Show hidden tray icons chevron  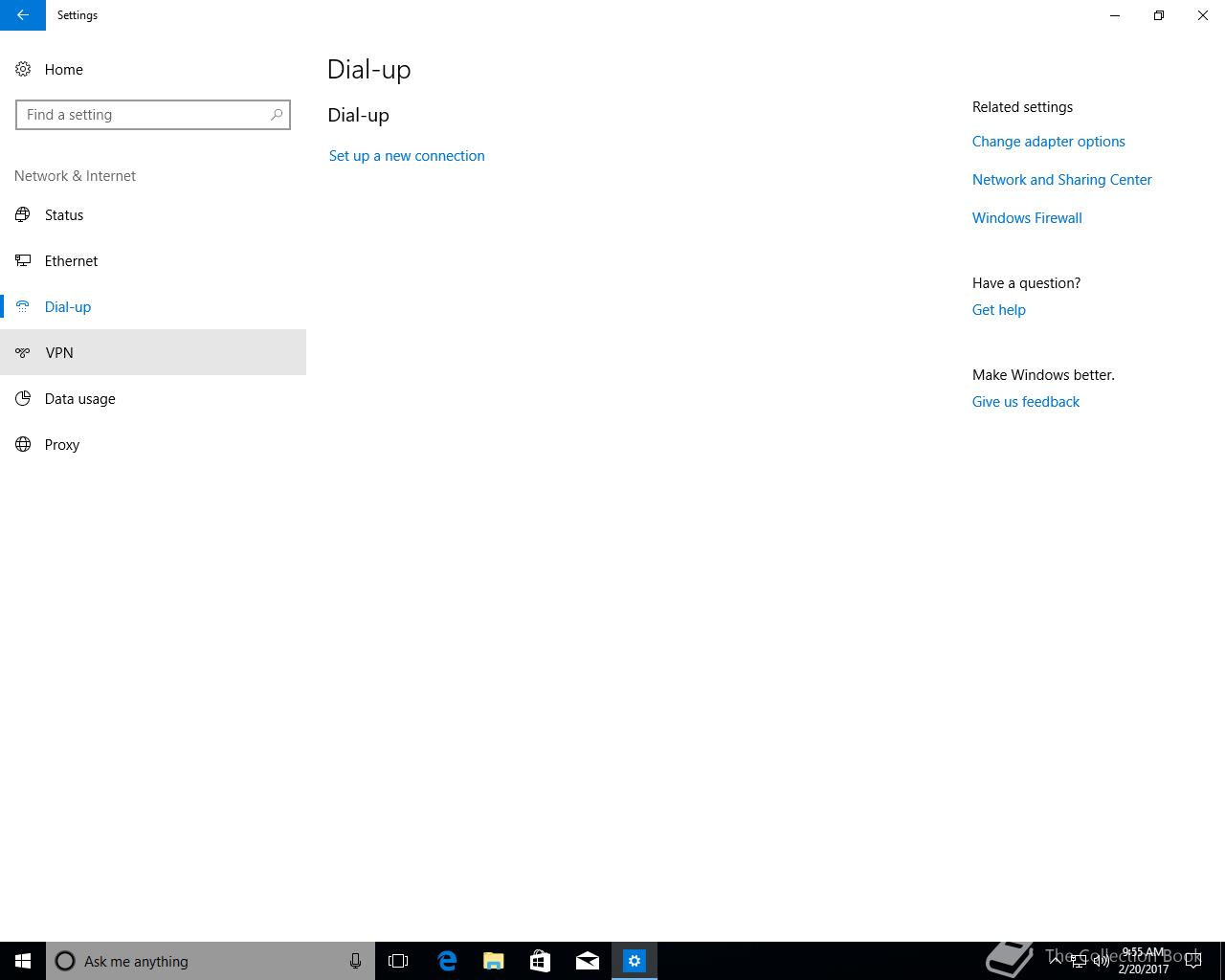coord(1056,961)
